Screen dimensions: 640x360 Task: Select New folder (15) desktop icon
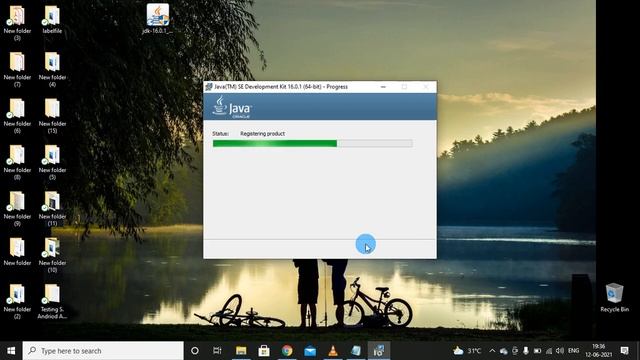click(52, 116)
